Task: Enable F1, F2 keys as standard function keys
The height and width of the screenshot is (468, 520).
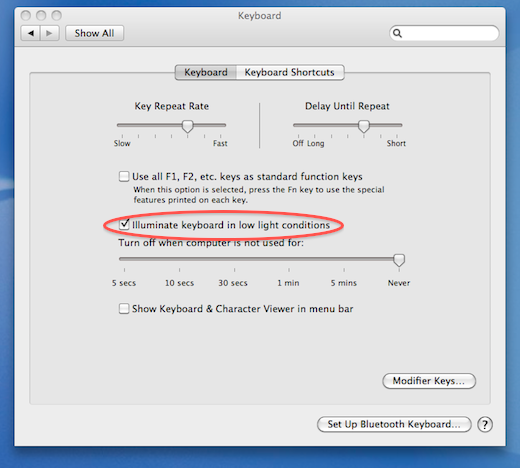Action: click(x=124, y=176)
